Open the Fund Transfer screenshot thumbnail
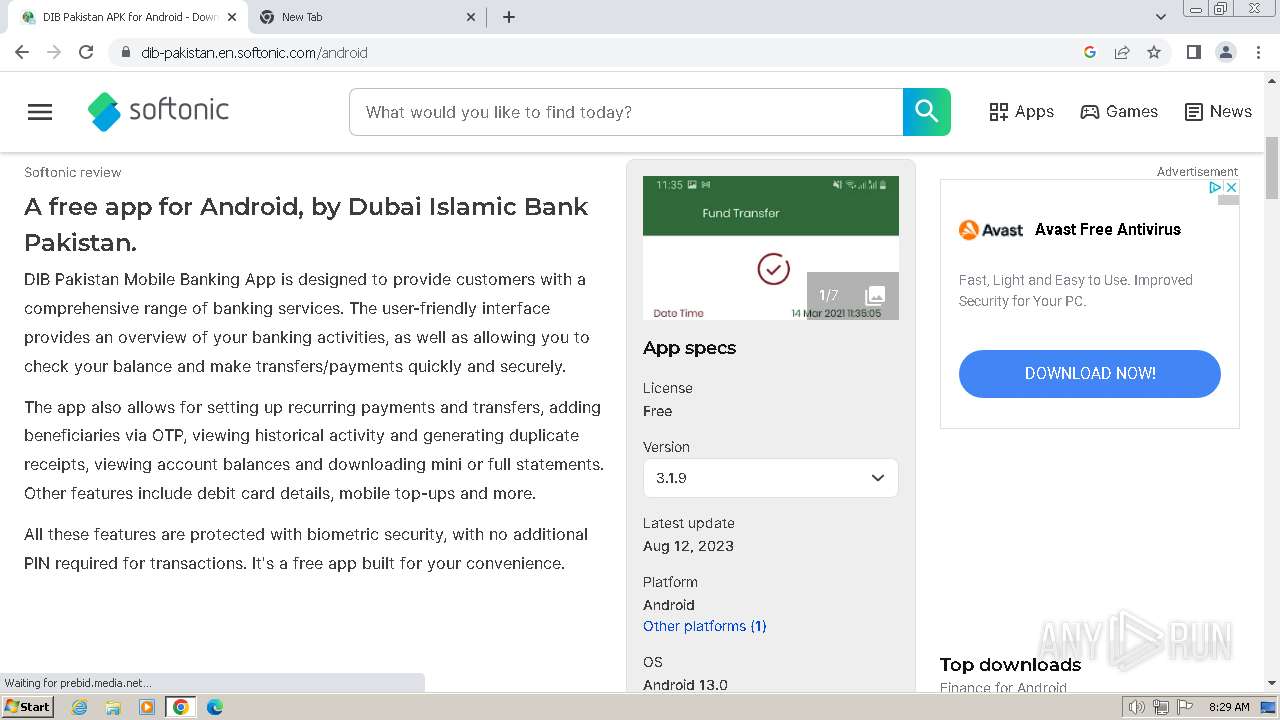 (x=770, y=248)
